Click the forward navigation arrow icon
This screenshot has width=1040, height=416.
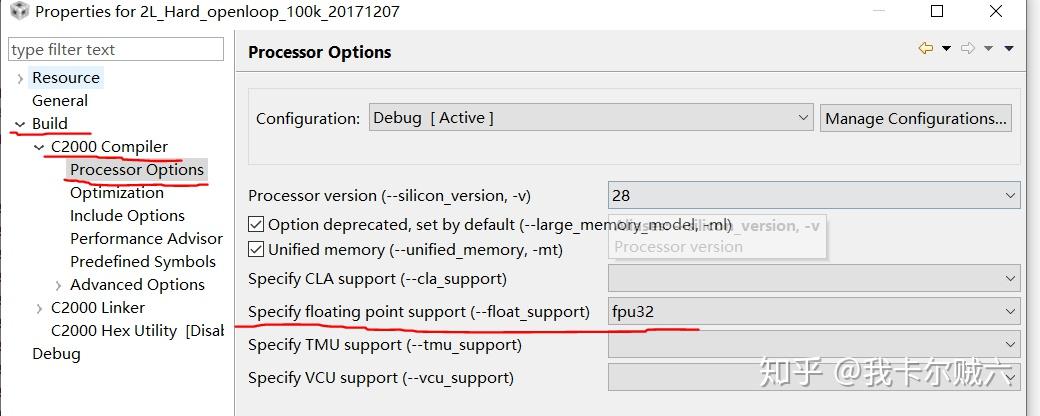tap(968, 49)
